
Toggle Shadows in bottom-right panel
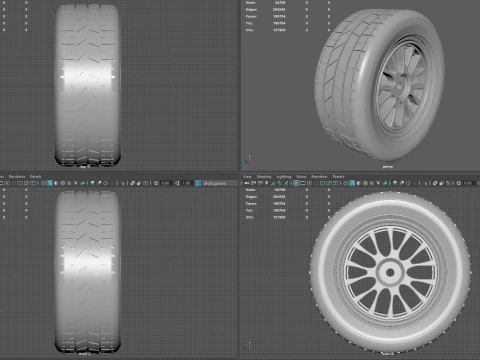click(385, 183)
